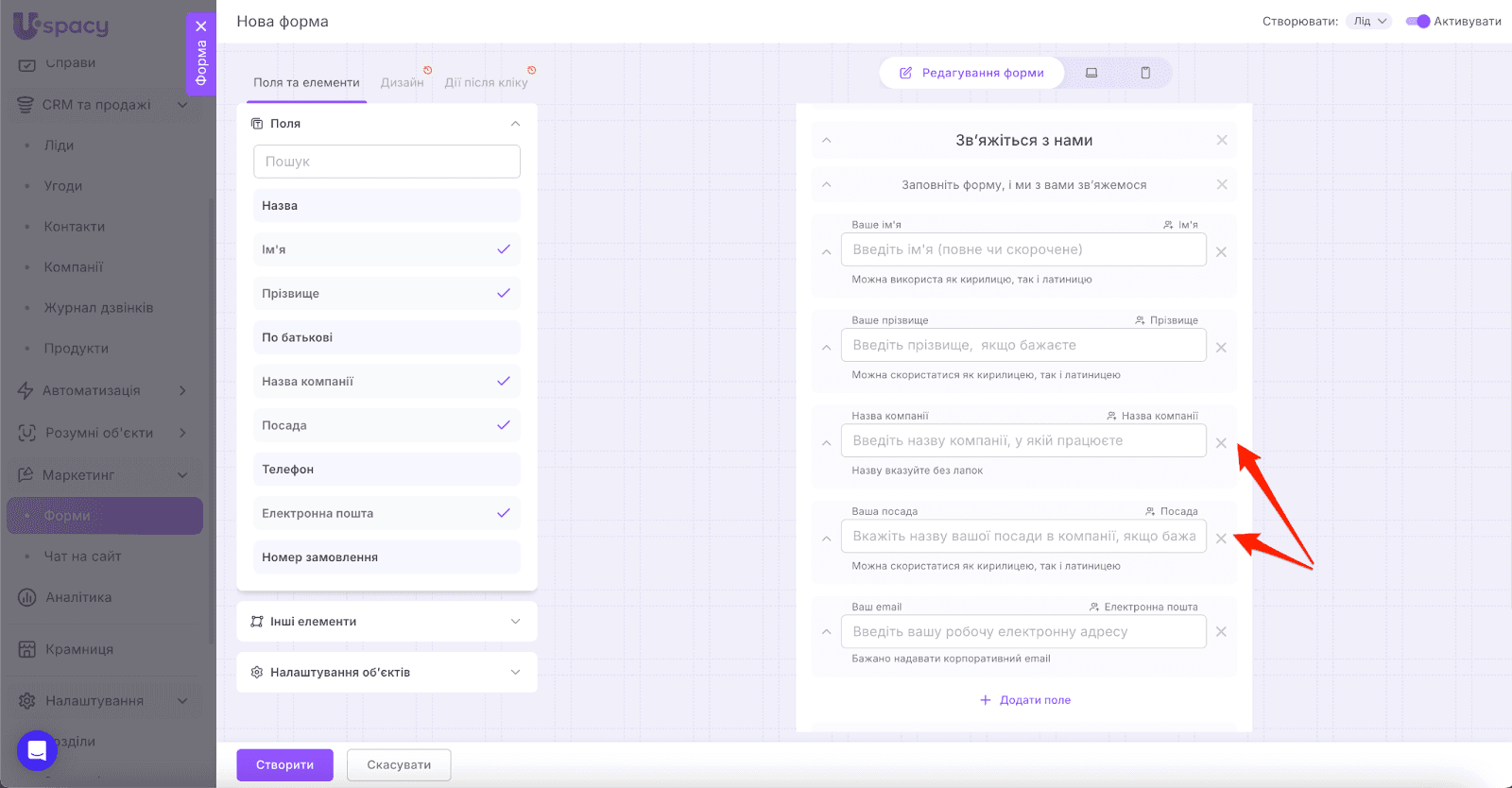Open the Дизайн tab
Screen dimensions: 1512x788
click(403, 82)
